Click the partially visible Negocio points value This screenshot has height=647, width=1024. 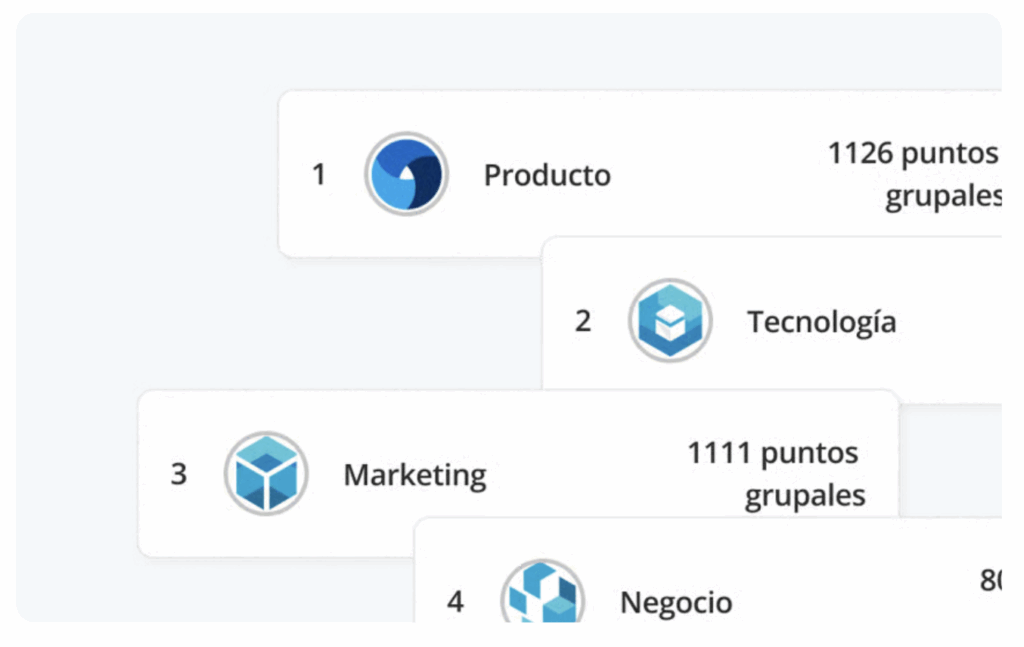click(x=990, y=580)
